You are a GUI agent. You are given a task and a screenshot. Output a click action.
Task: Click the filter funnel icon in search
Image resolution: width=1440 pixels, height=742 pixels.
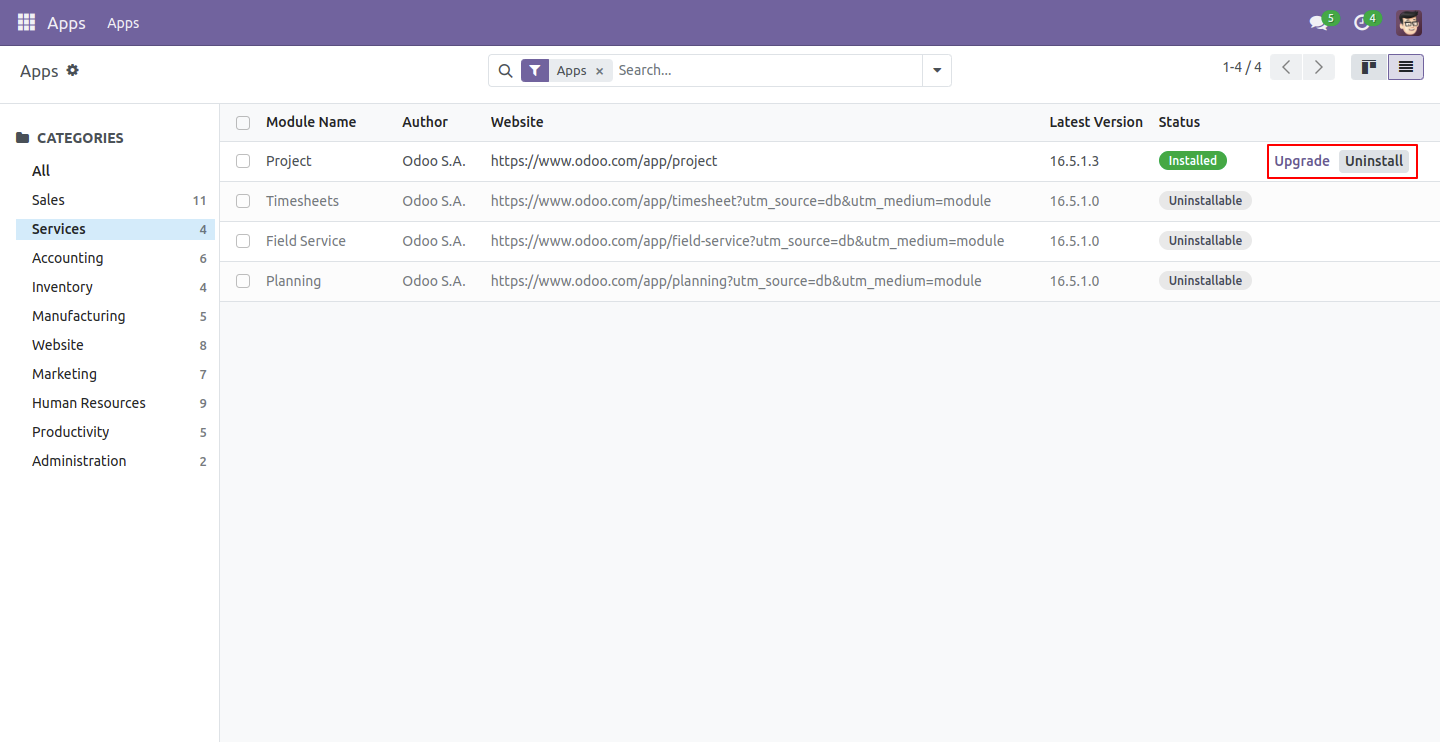pyautogui.click(x=536, y=70)
